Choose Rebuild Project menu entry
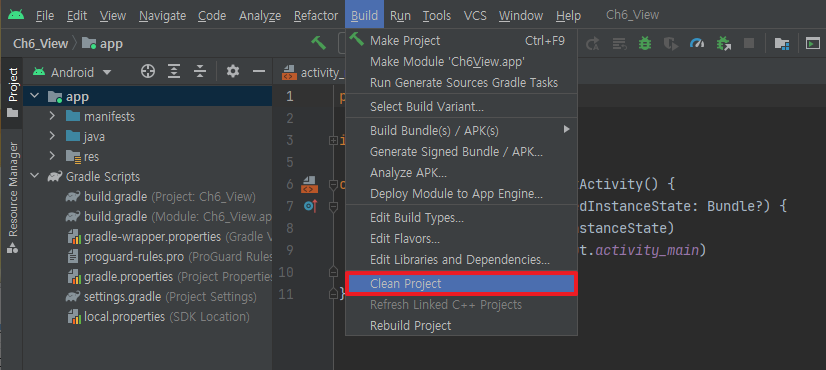The height and width of the screenshot is (370, 826). (x=461, y=326)
